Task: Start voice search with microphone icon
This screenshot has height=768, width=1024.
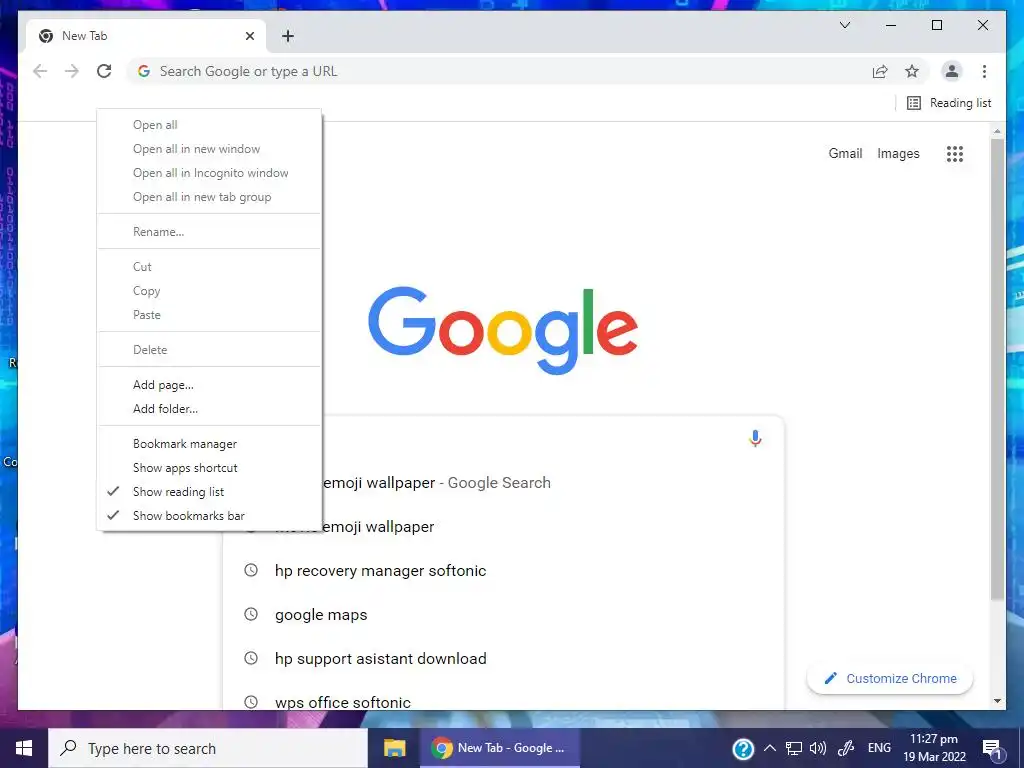Action: [755, 438]
